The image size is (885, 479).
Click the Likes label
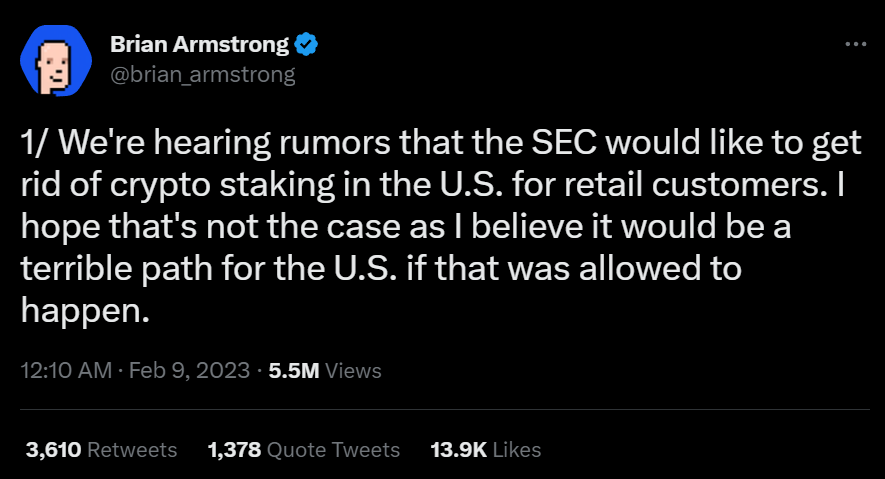click(516, 450)
